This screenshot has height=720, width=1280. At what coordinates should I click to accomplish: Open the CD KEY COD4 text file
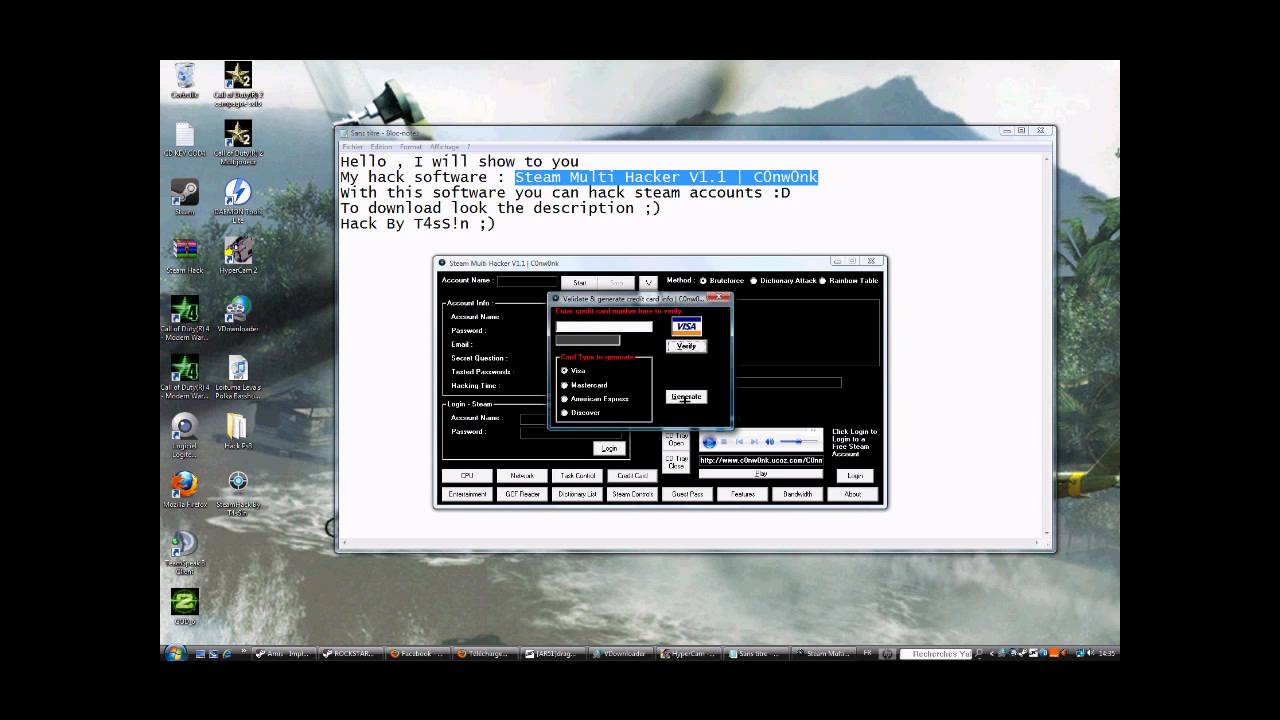point(185,140)
